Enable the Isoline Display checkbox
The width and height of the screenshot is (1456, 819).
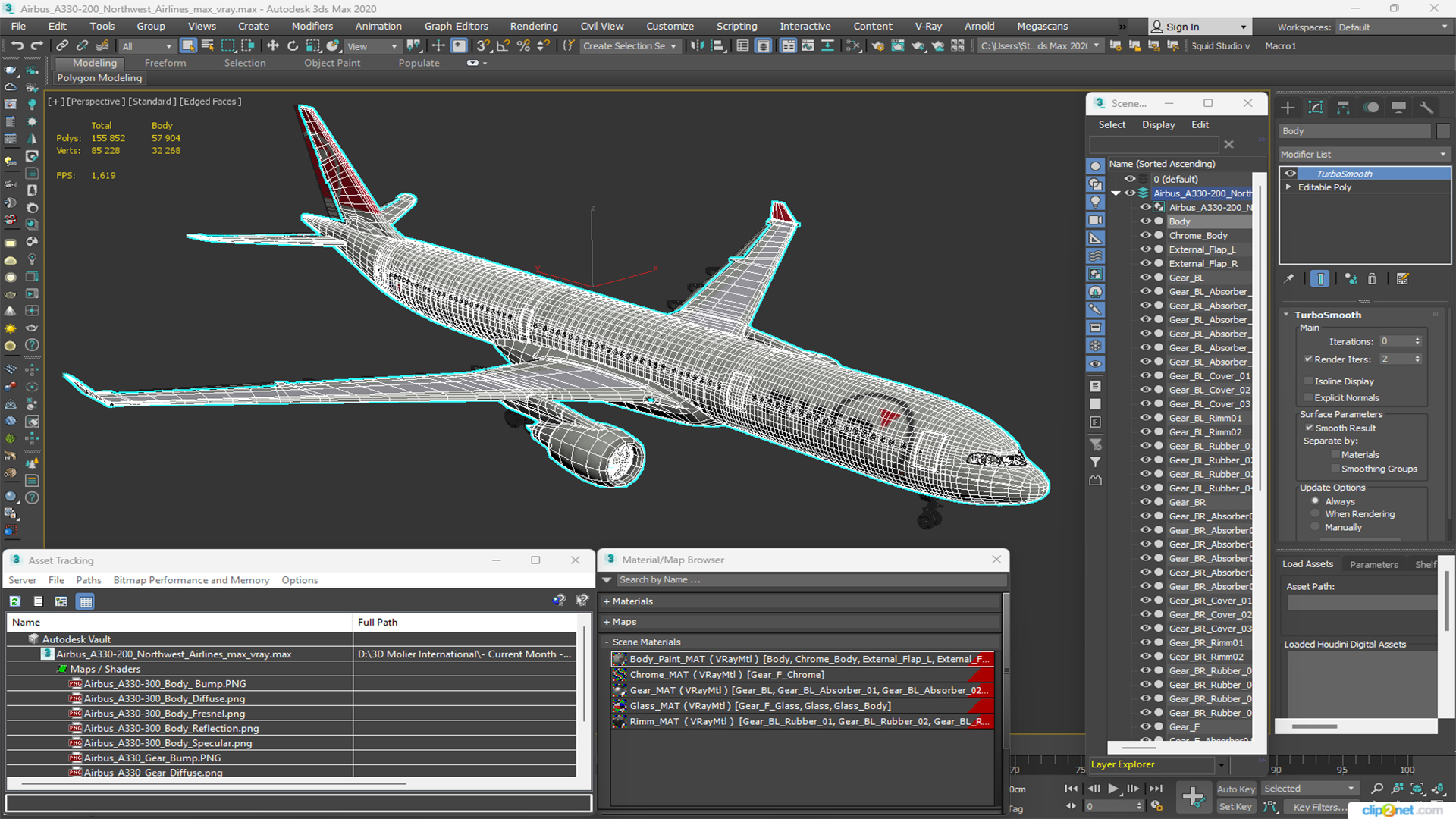tap(1308, 381)
